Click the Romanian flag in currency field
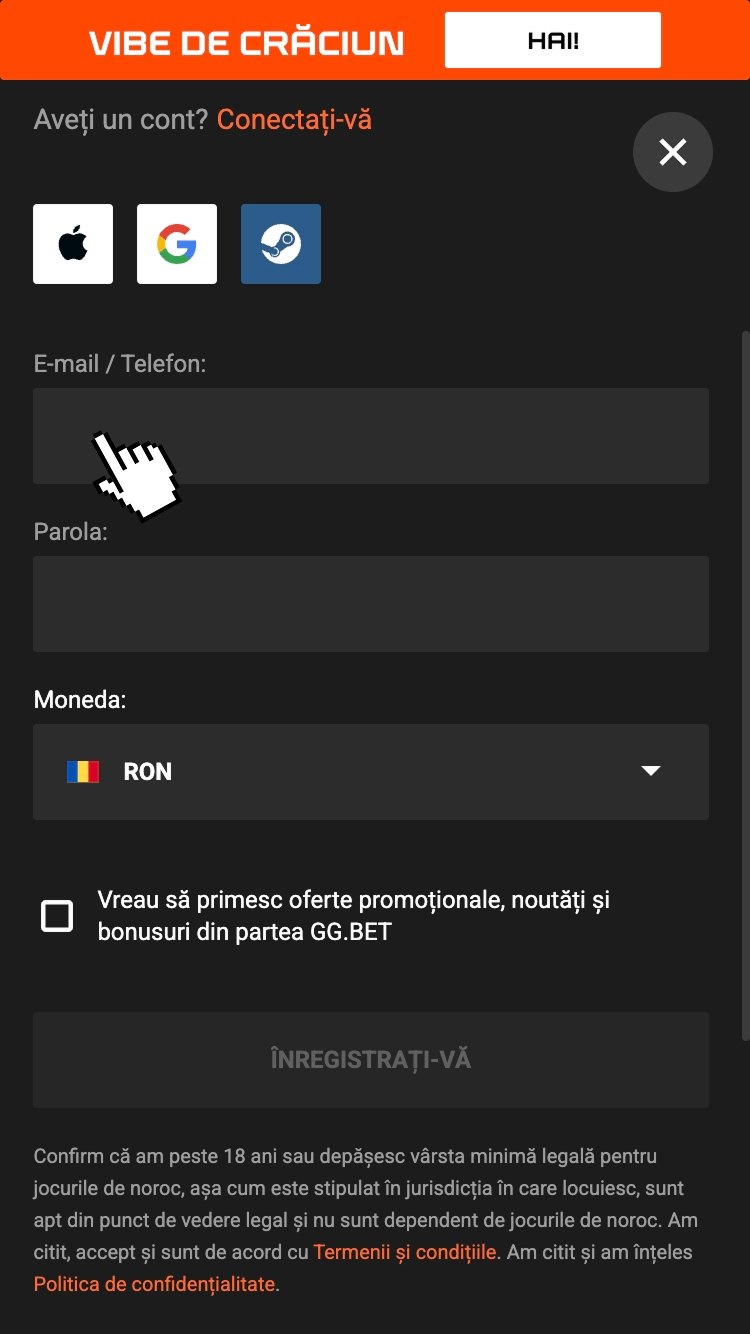The width and height of the screenshot is (750, 1334). pyautogui.click(x=83, y=772)
